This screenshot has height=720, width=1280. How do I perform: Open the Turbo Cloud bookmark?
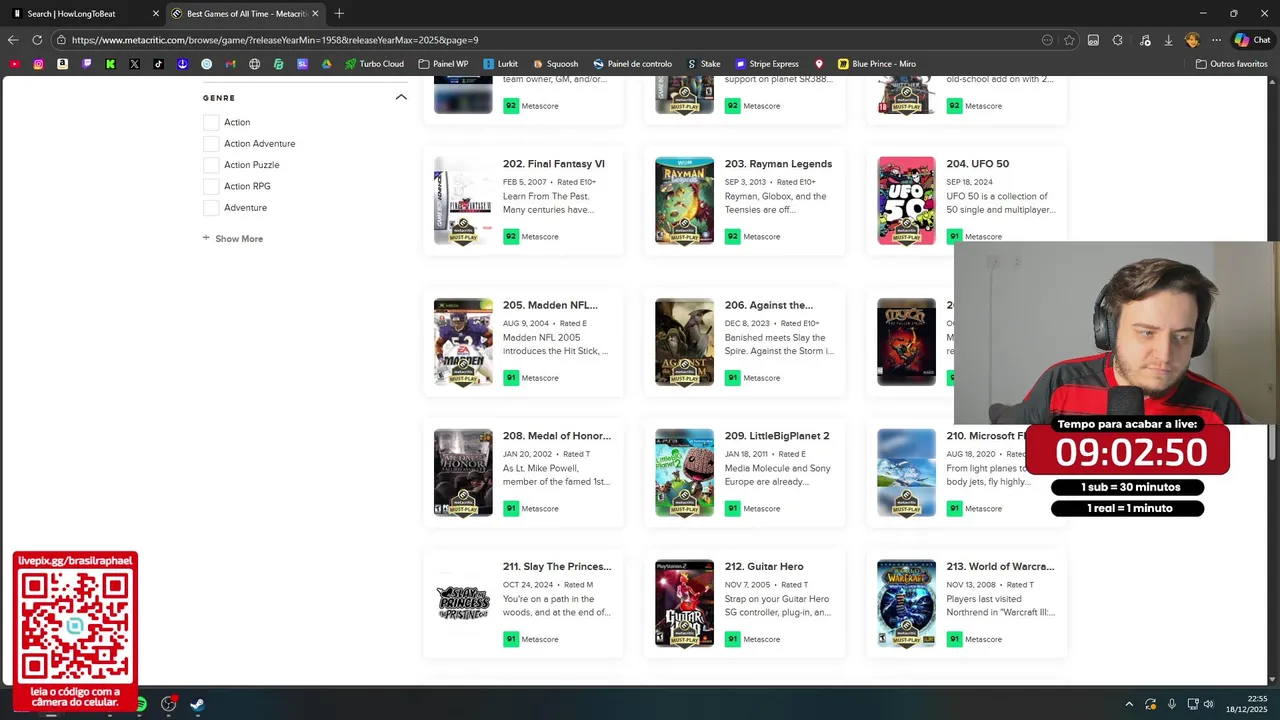(x=374, y=64)
